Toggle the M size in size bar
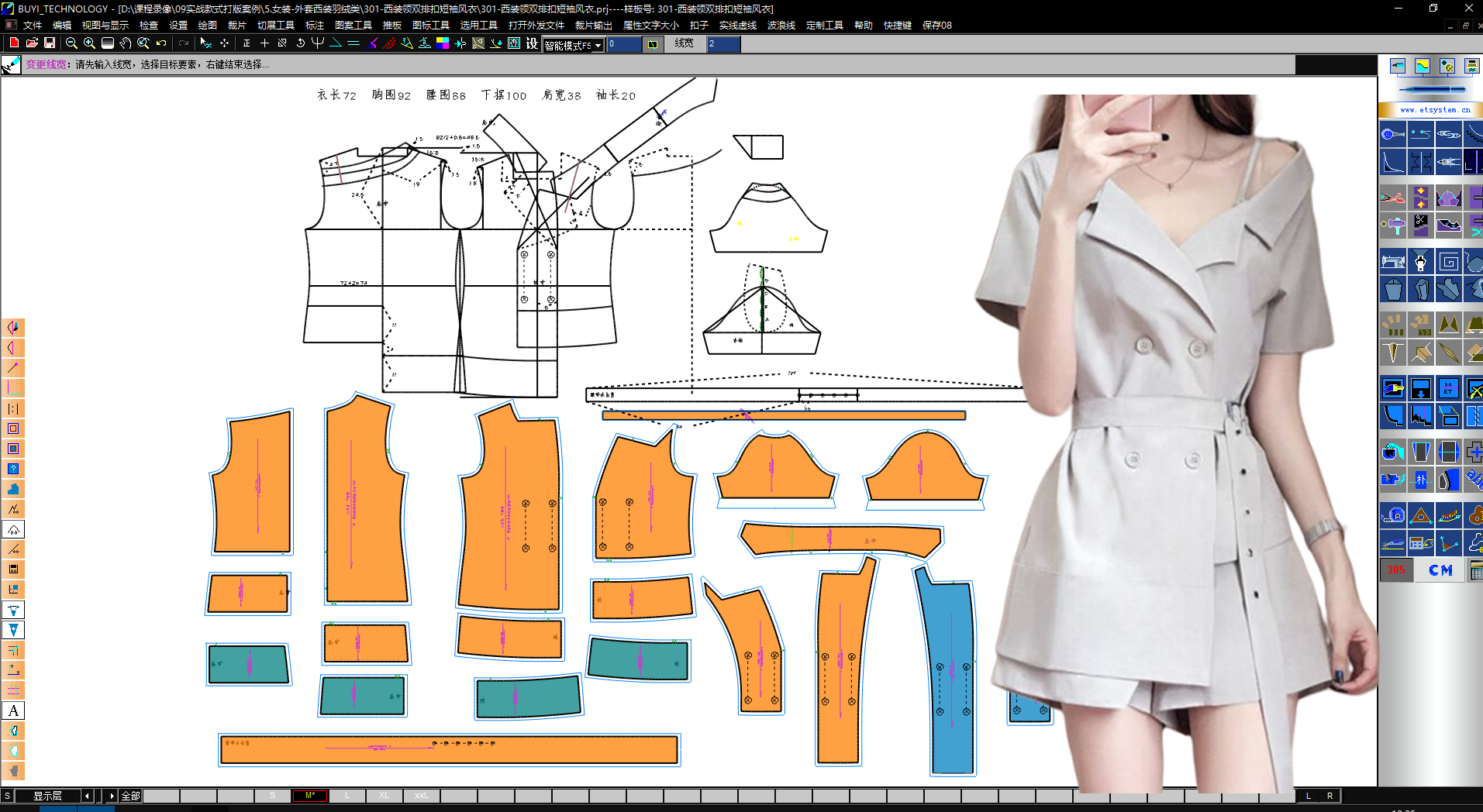This screenshot has width=1483, height=812. [310, 796]
